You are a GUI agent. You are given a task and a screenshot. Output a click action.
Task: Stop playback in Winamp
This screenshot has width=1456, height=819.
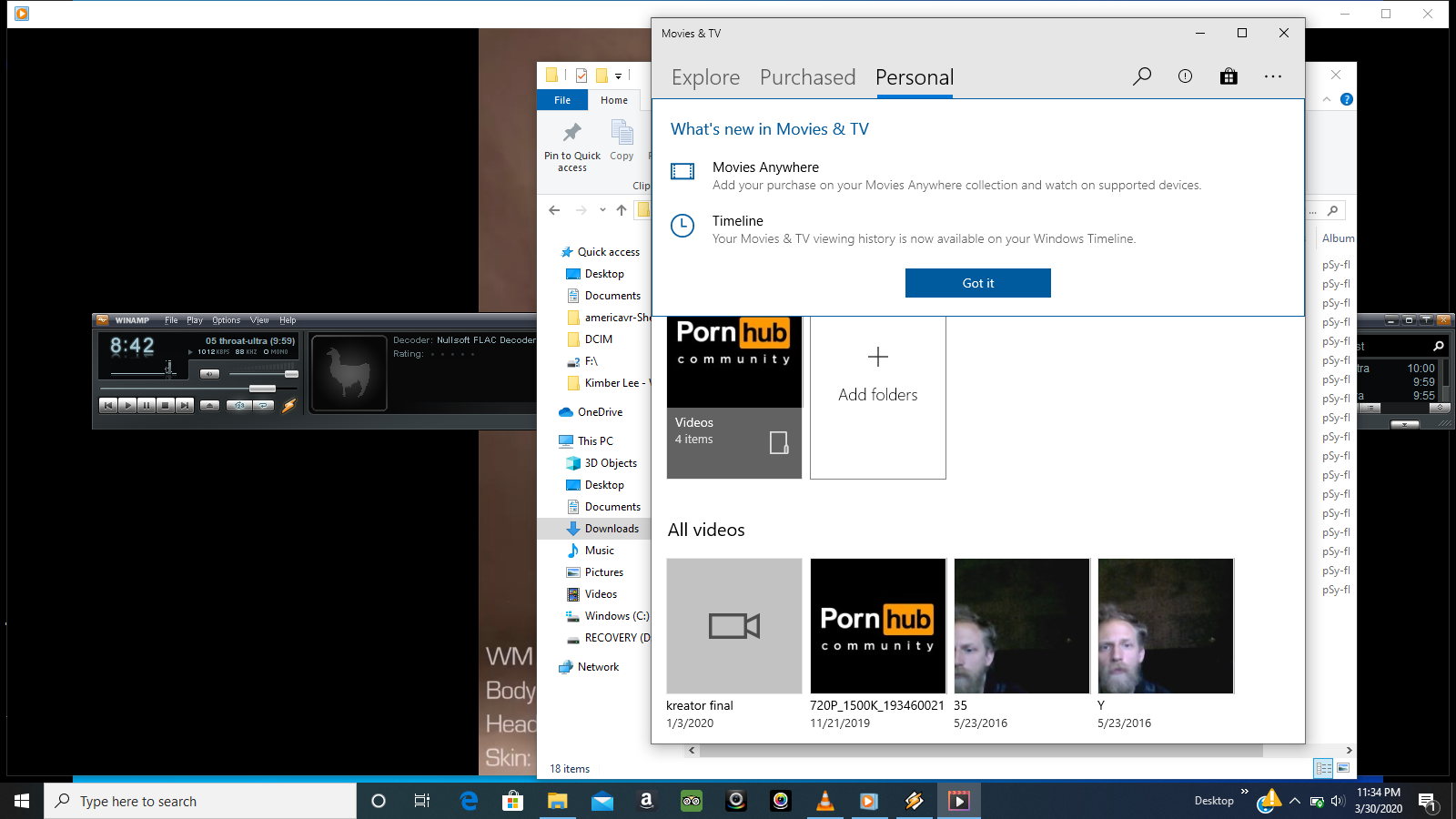[166, 405]
